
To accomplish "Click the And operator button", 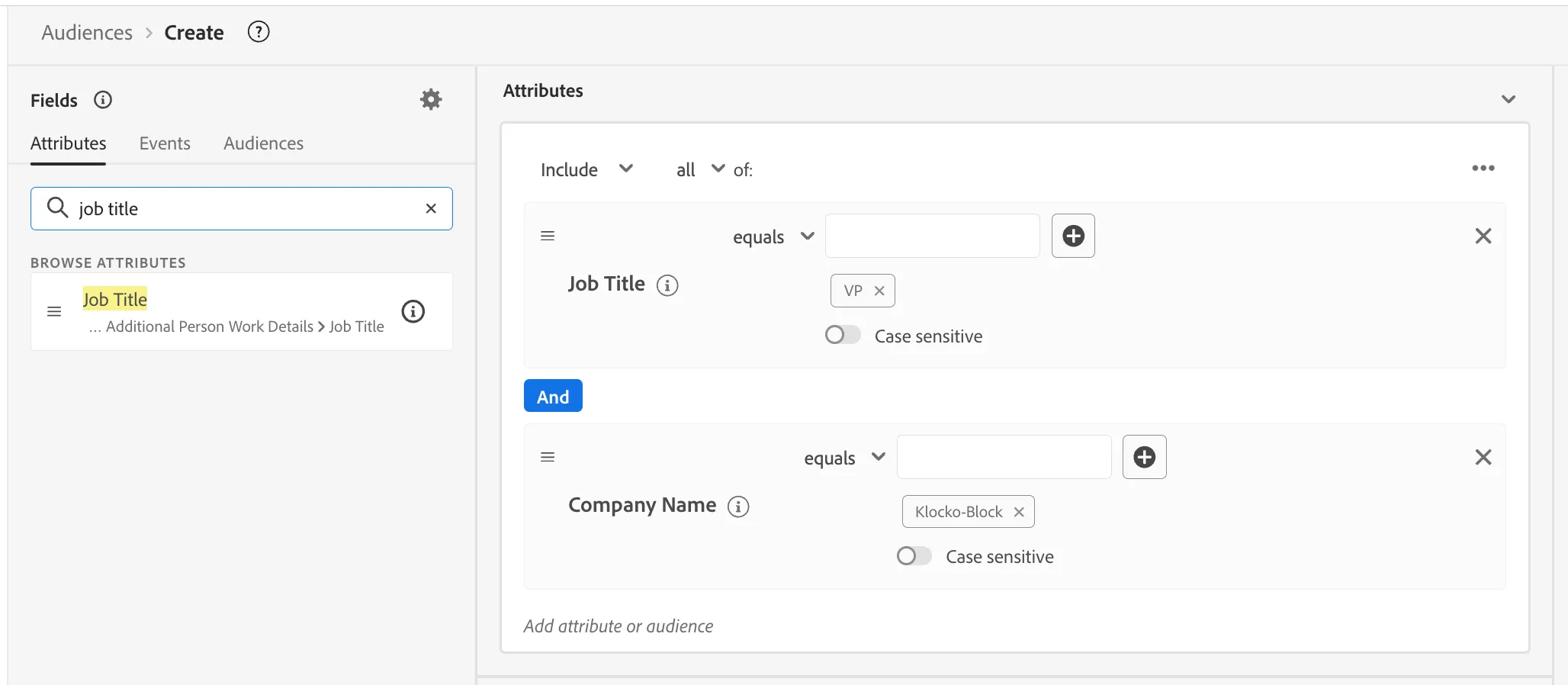I will [x=553, y=396].
